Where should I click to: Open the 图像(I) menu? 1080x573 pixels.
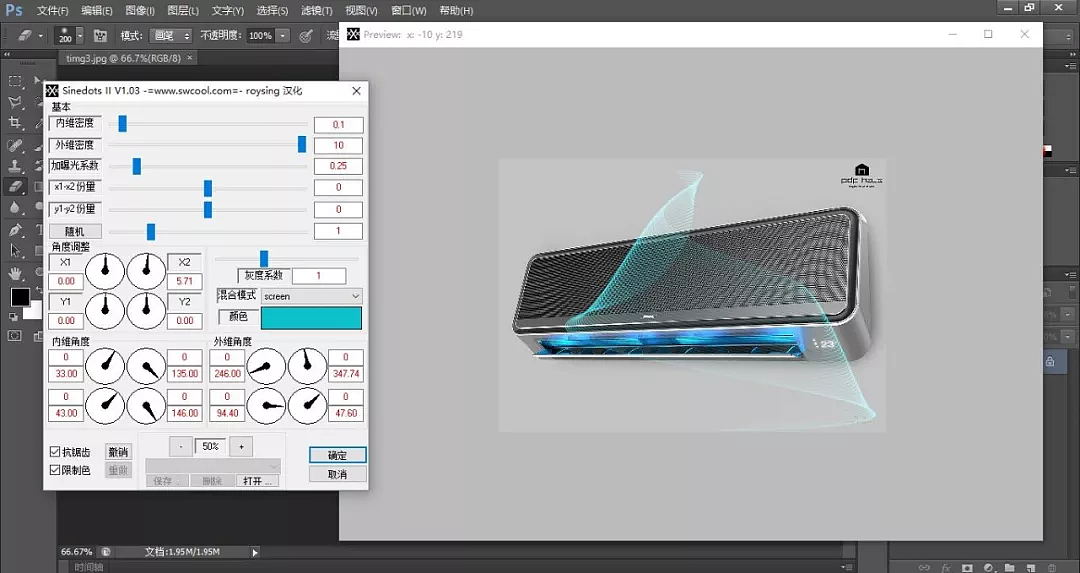[140, 10]
